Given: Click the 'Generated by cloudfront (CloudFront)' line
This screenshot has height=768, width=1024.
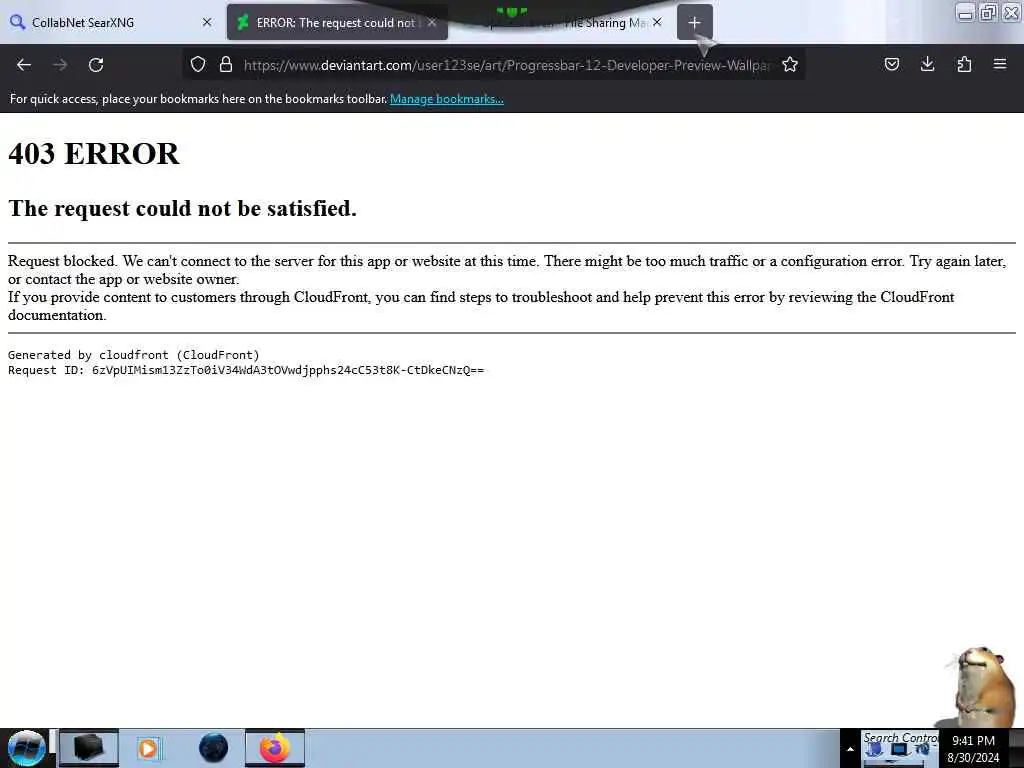Looking at the screenshot, I should click(x=134, y=355).
